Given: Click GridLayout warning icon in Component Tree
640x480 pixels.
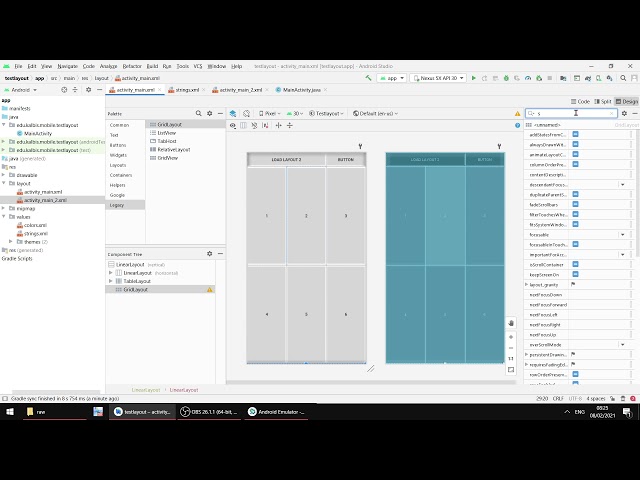Looking at the screenshot, I should click(210, 289).
